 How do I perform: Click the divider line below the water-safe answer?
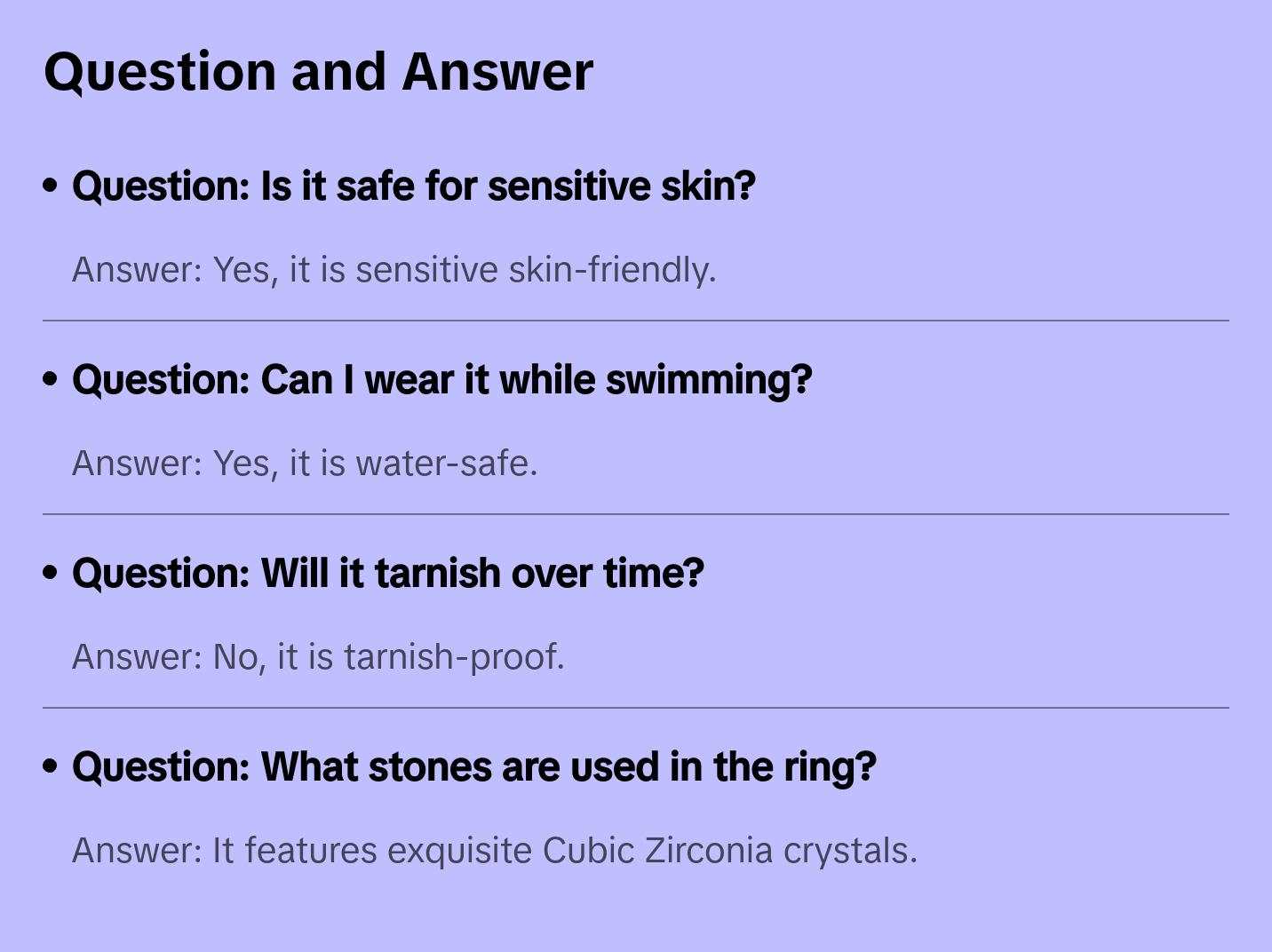(x=635, y=514)
